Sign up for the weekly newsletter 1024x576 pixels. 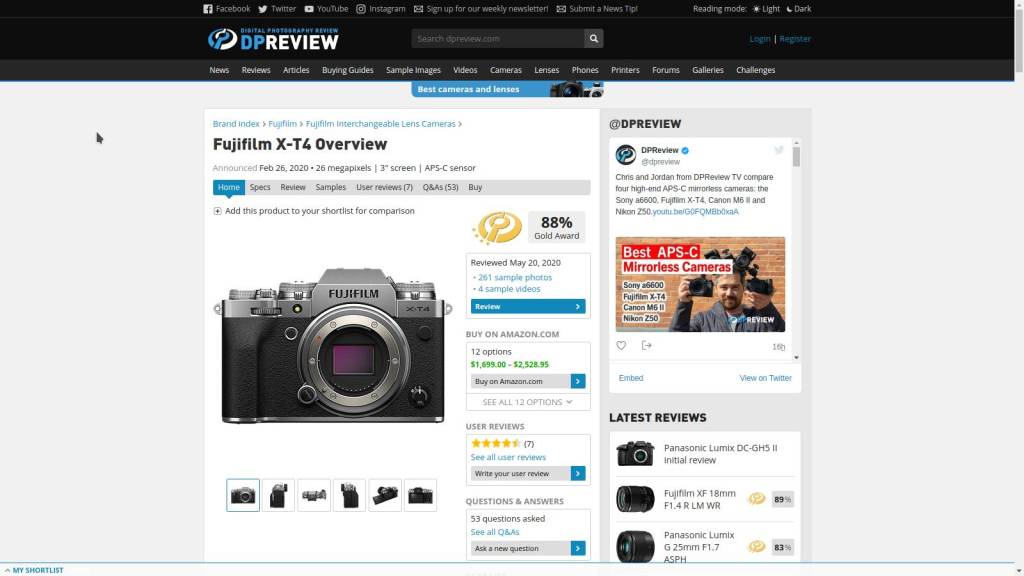[x=481, y=8]
